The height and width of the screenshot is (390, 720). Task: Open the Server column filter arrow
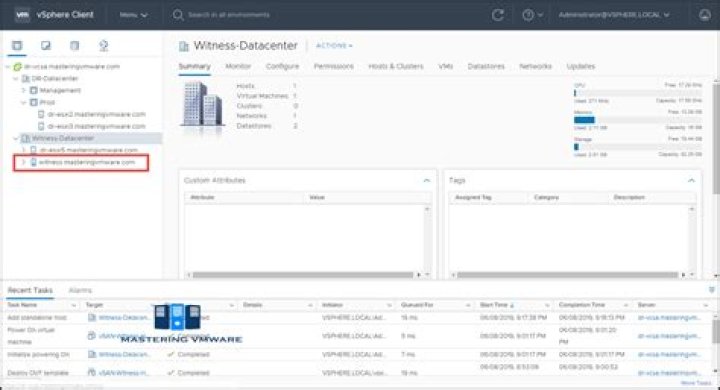[x=706, y=305]
